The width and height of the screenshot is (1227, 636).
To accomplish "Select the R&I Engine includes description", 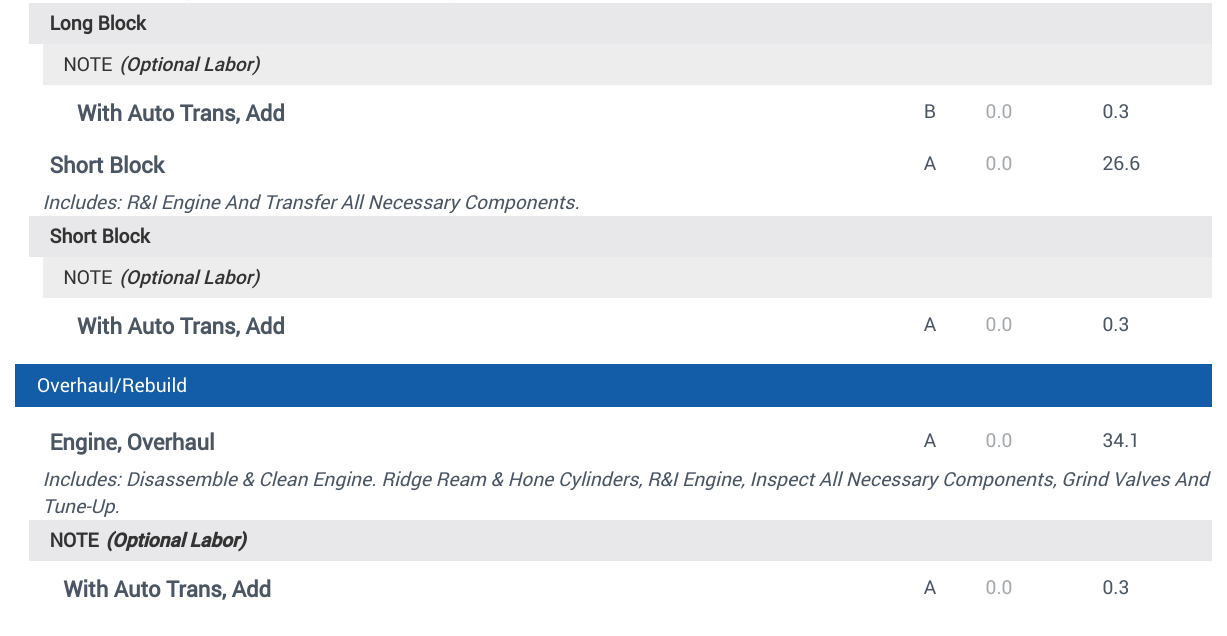I will tap(311, 202).
